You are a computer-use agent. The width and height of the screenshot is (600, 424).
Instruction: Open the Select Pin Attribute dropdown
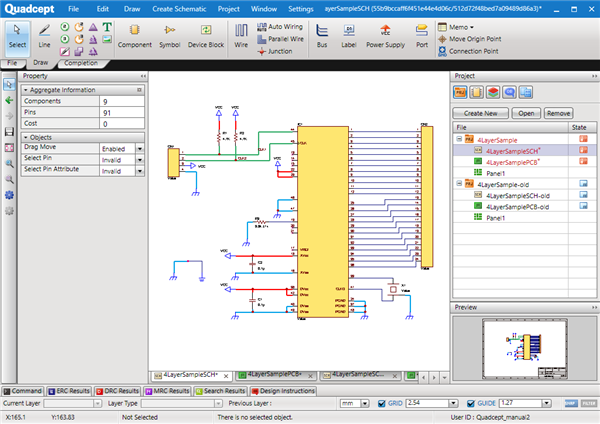tap(140, 171)
